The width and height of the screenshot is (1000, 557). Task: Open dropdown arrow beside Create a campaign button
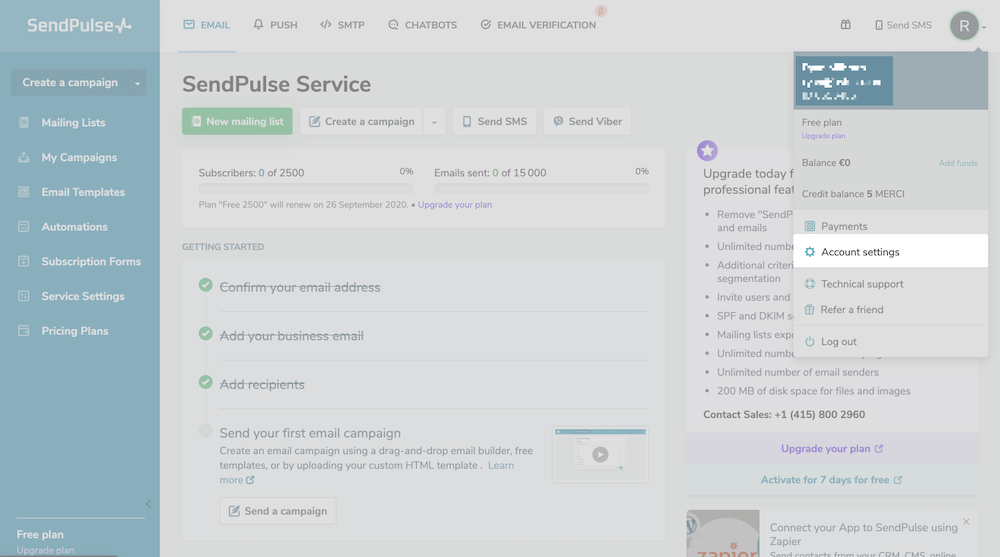[434, 122]
